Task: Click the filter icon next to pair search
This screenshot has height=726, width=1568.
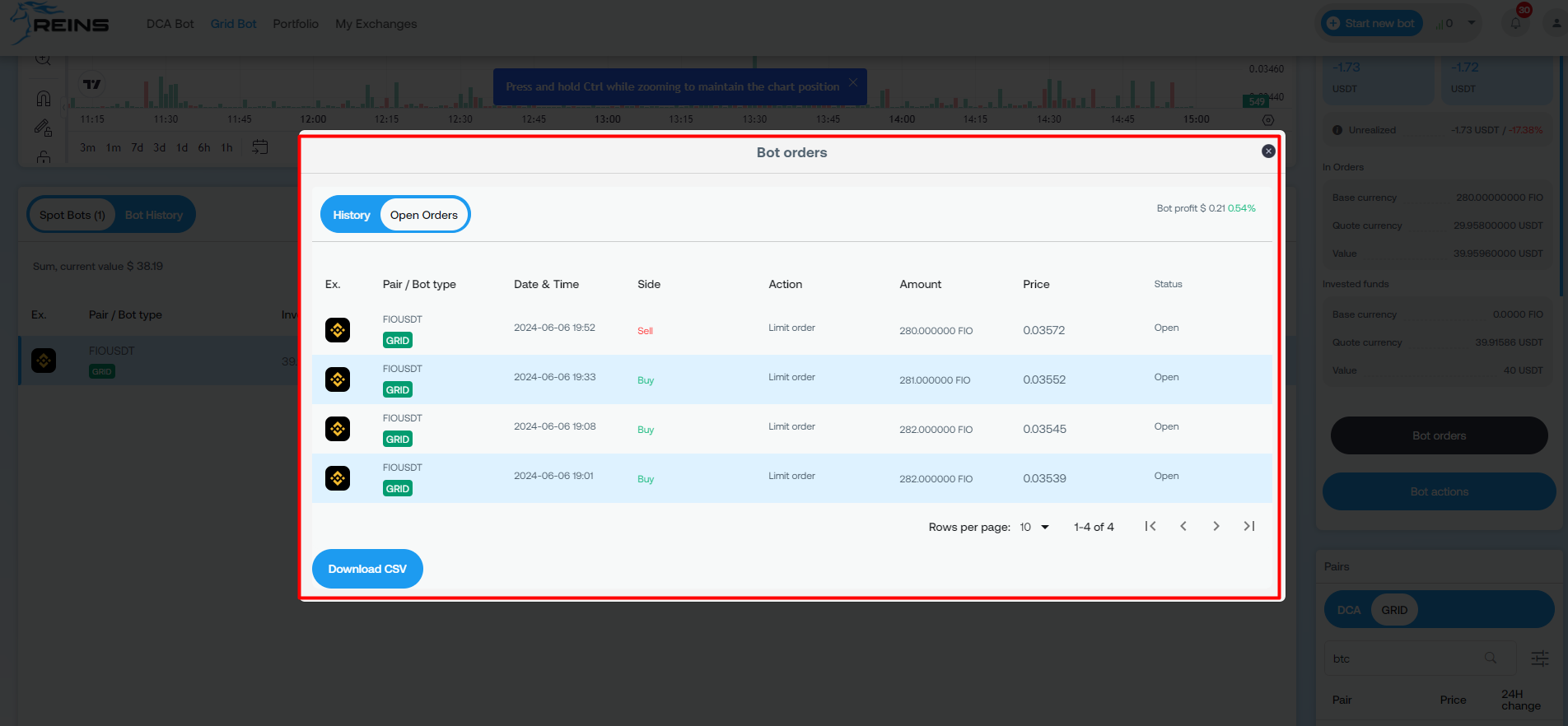Action: (1539, 659)
